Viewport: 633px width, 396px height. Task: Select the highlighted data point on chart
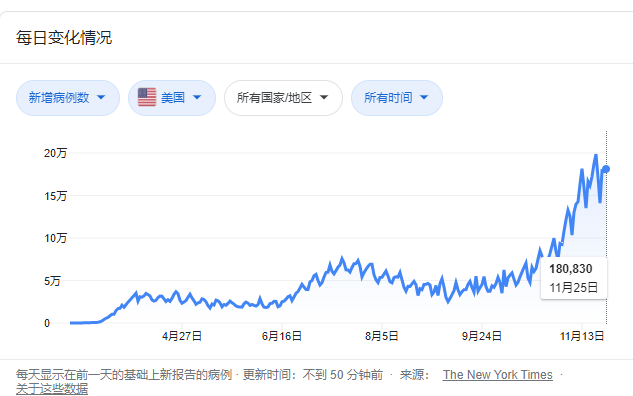click(x=606, y=169)
